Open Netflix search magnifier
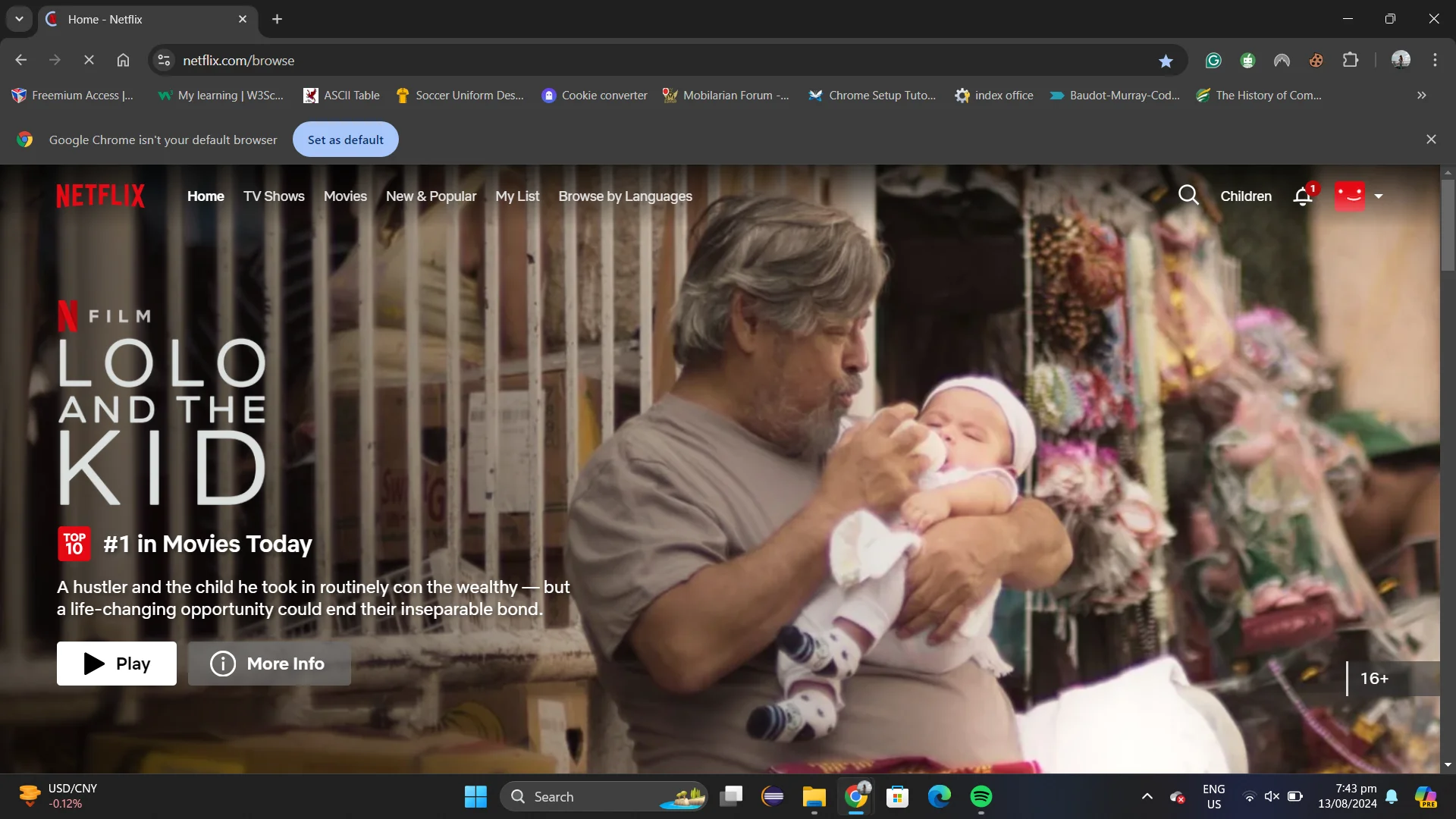The image size is (1456, 819). tap(1188, 196)
